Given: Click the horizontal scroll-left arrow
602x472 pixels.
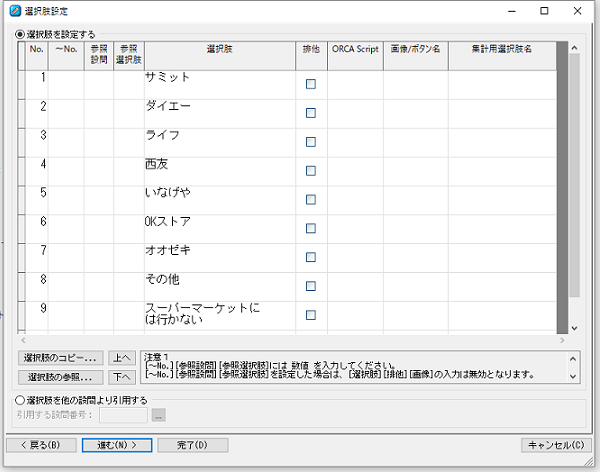Looking at the screenshot, I should pos(23,340).
